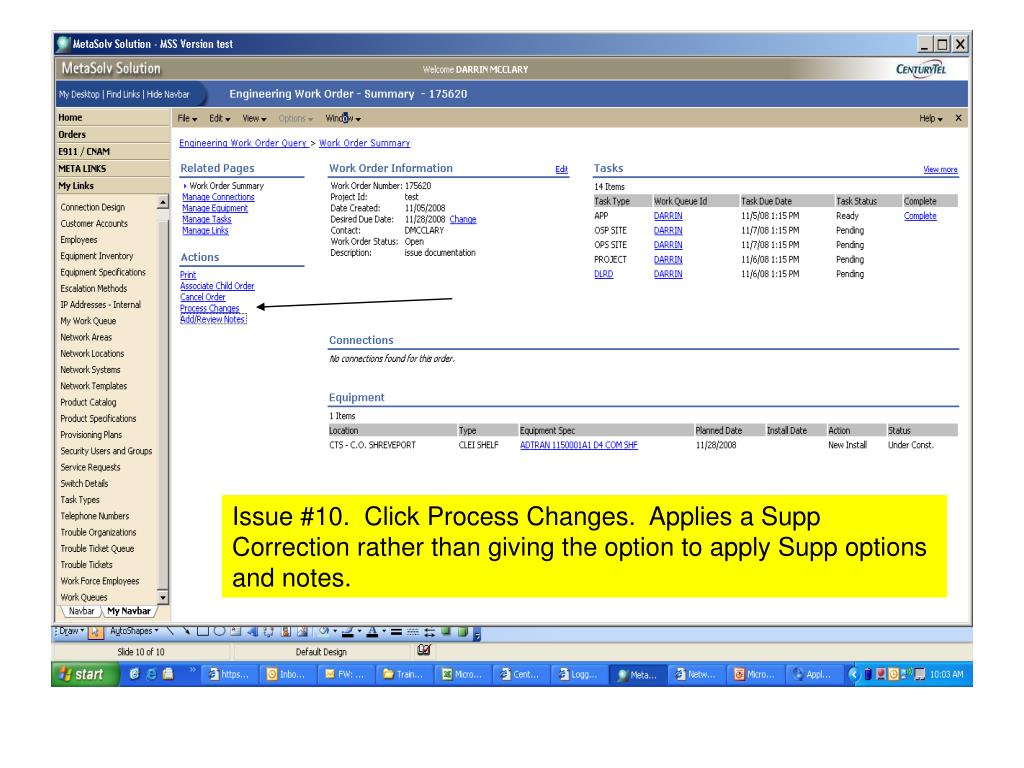Click Hide Navbar in the top bar
This screenshot has height=768, width=1024.
click(x=168, y=94)
